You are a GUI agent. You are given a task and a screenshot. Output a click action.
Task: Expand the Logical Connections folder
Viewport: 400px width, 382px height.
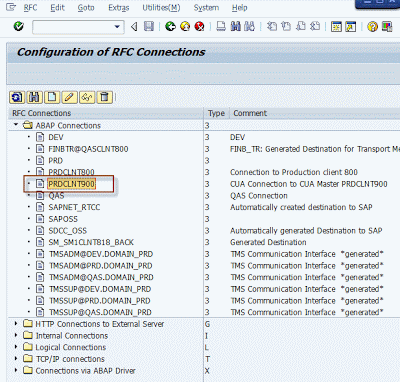[x=16, y=347]
